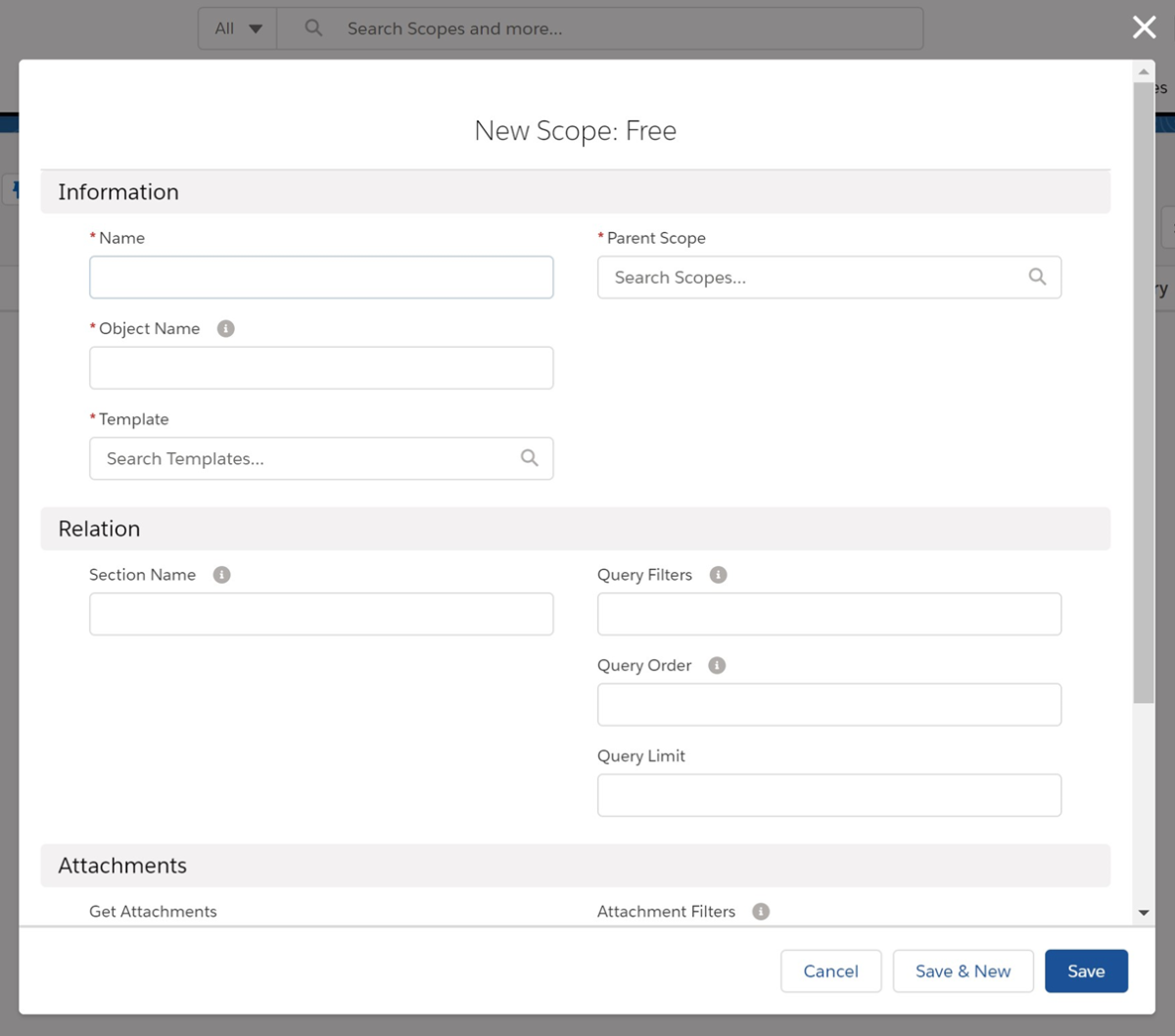
Task: Click the Query Limit label
Action: point(641,756)
